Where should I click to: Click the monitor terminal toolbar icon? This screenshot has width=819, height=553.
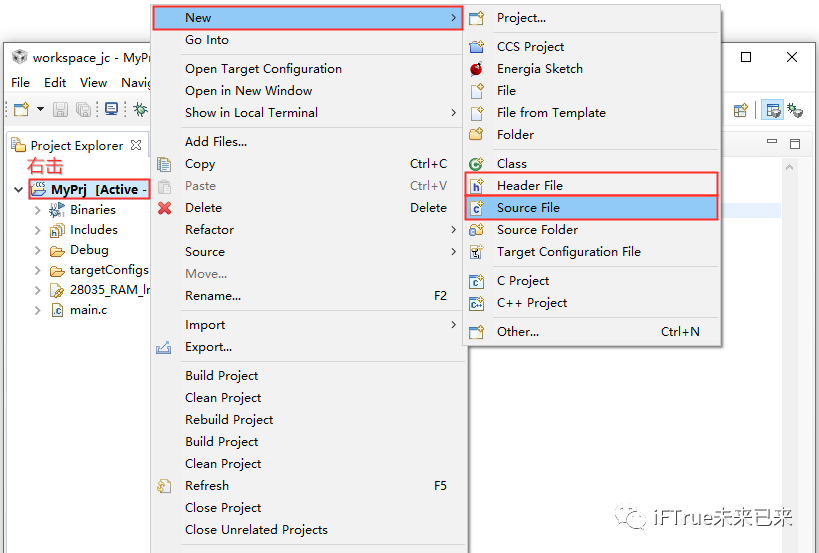pyautogui.click(x=111, y=109)
